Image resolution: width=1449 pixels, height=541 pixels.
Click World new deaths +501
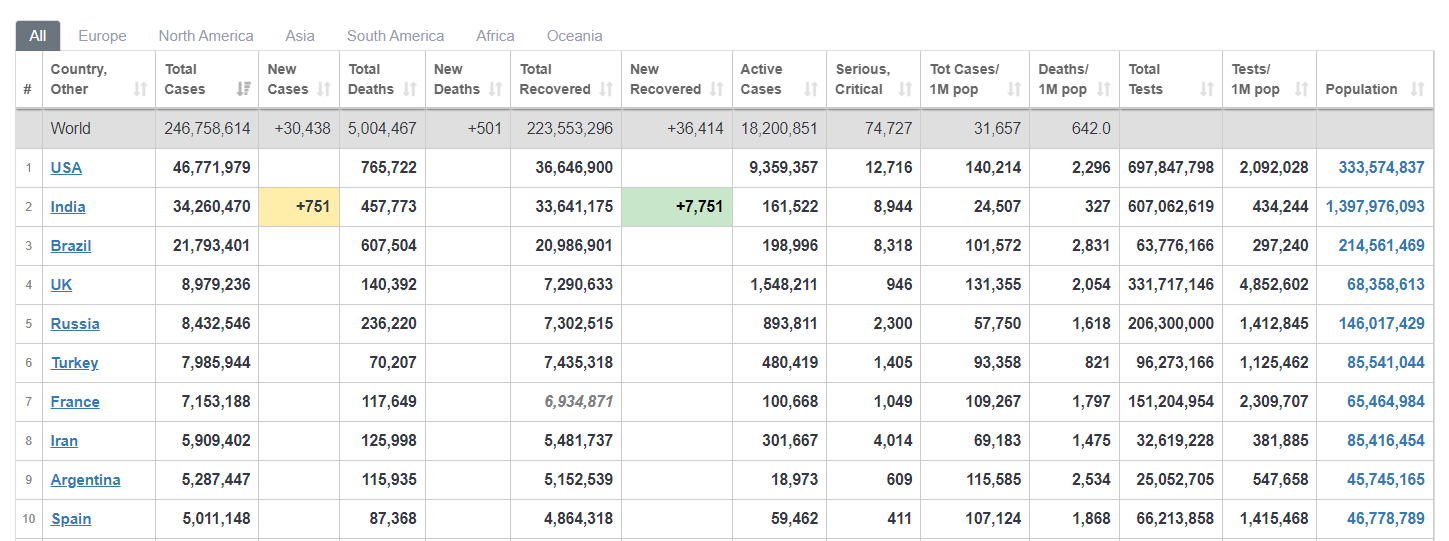click(x=484, y=129)
